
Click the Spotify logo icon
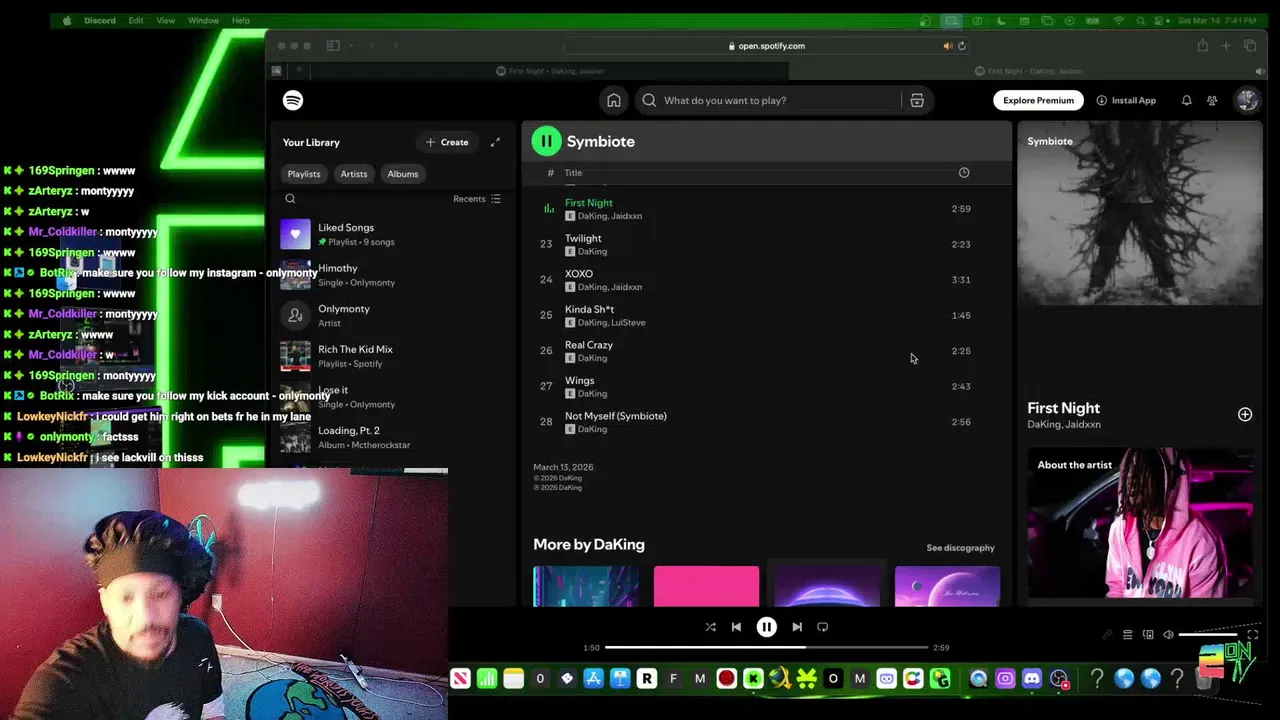(293, 100)
